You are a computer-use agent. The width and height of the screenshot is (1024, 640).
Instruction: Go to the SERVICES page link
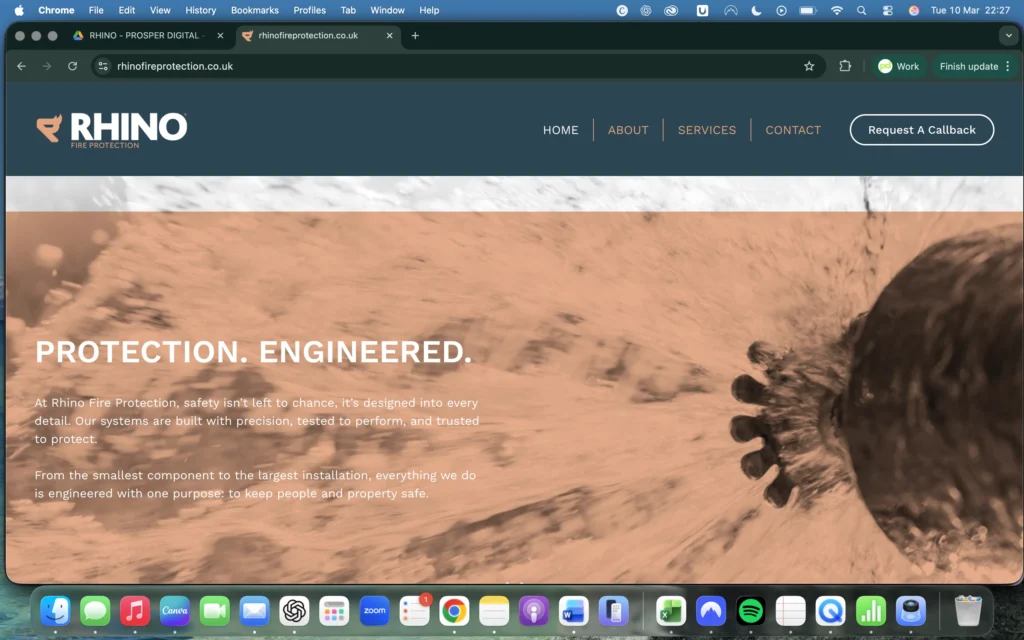706,130
